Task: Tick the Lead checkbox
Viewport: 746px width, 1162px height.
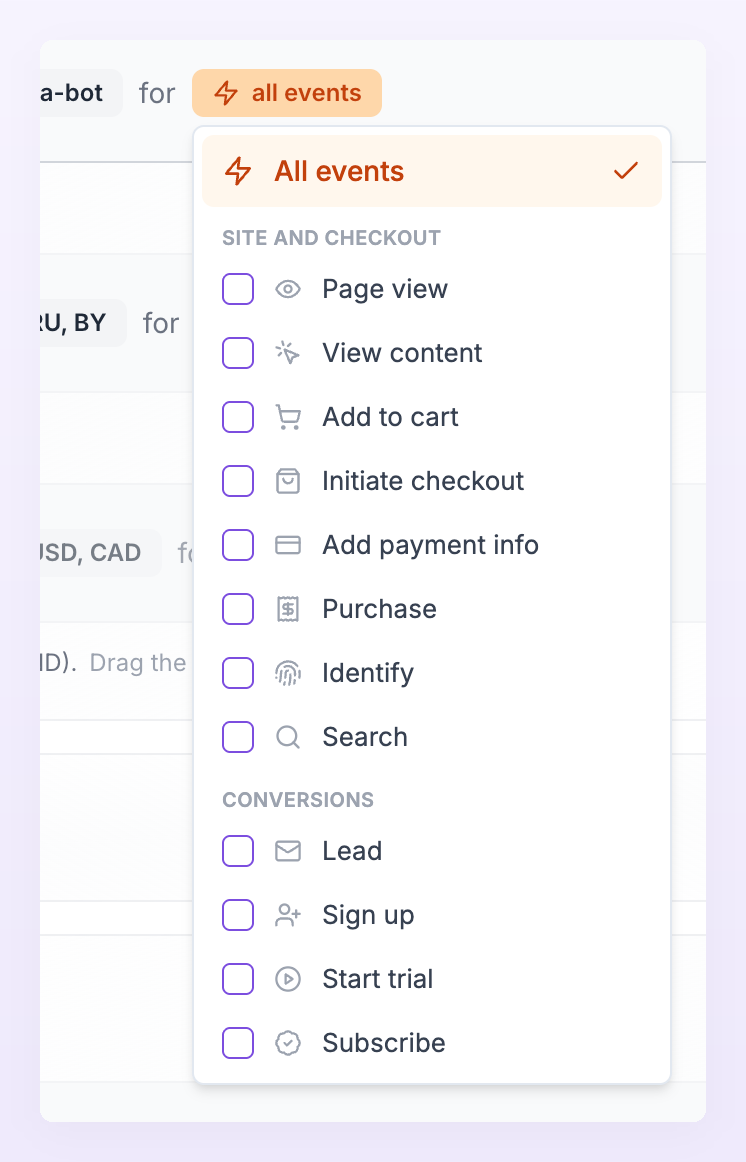Action: click(238, 851)
